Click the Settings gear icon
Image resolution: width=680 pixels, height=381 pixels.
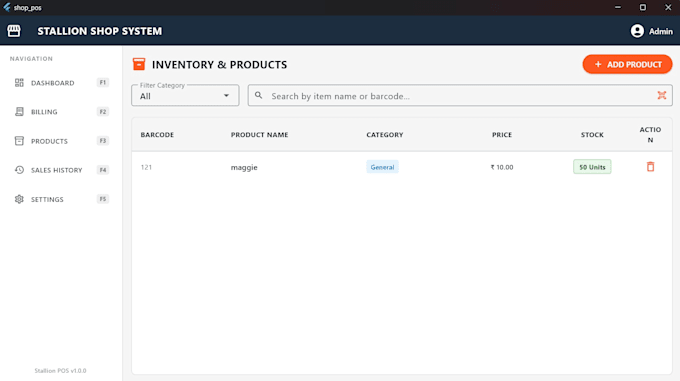(19, 199)
